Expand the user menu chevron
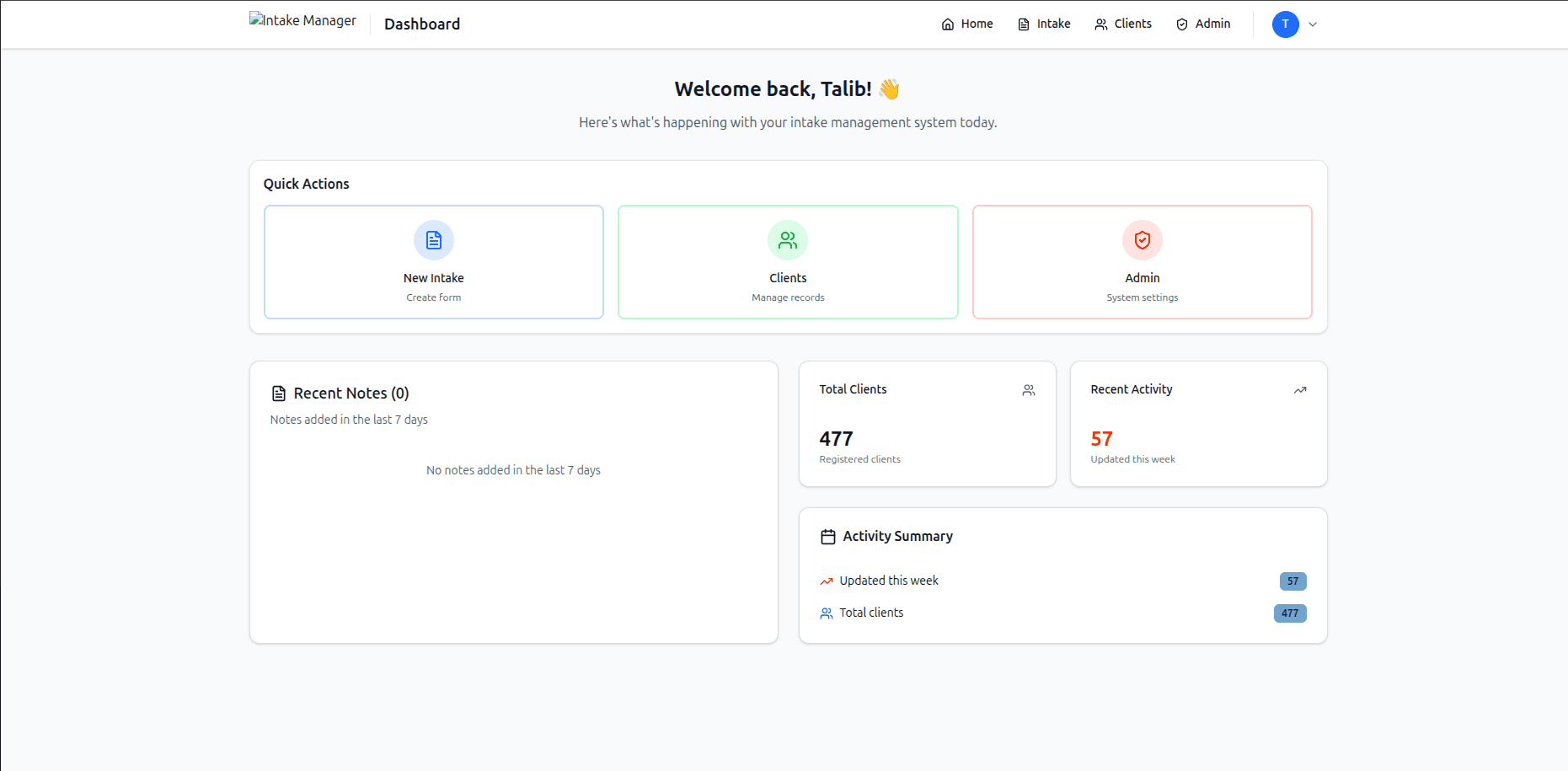 pyautogui.click(x=1313, y=24)
